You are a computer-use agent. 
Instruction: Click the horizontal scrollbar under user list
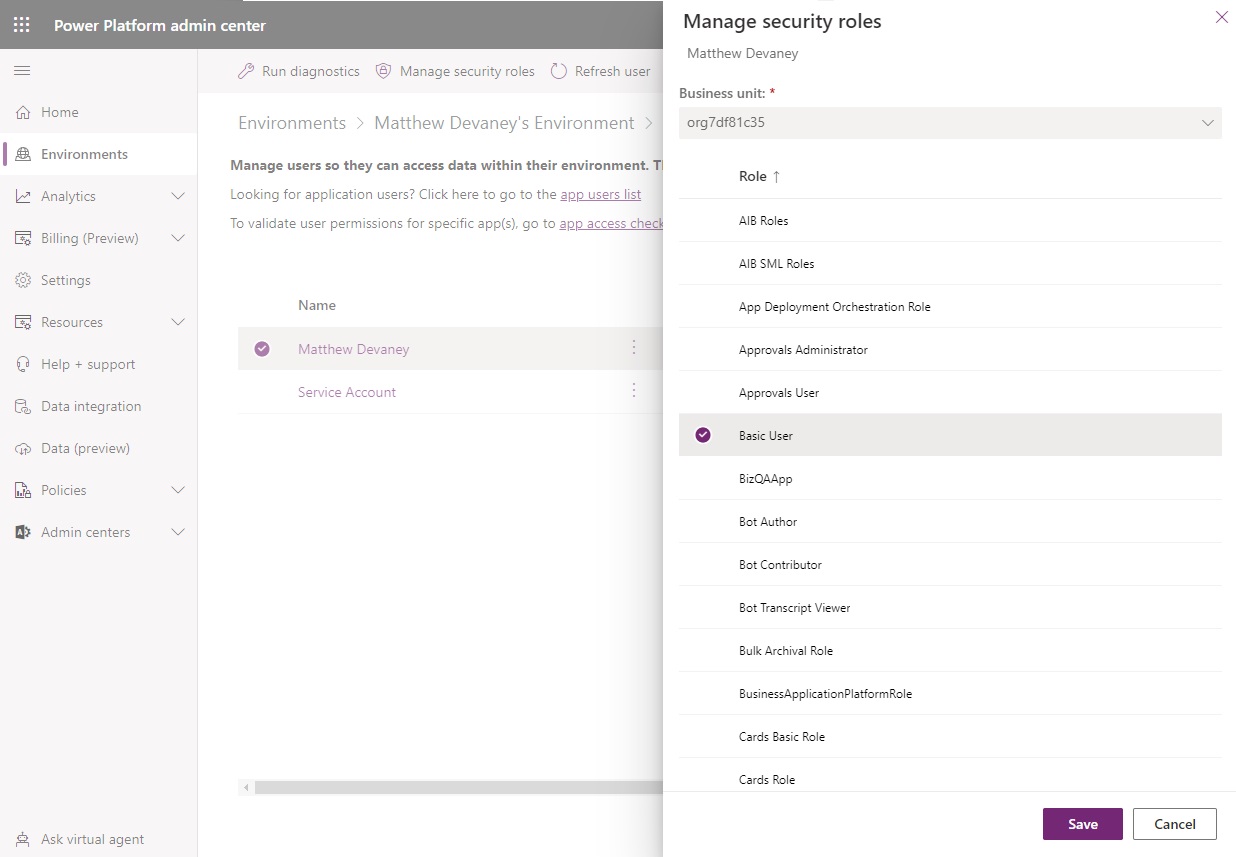450,788
